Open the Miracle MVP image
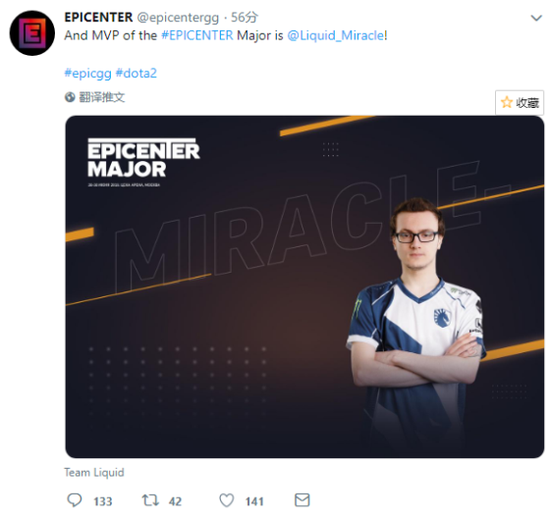Image resolution: width=550 pixels, height=517 pixels. point(304,287)
